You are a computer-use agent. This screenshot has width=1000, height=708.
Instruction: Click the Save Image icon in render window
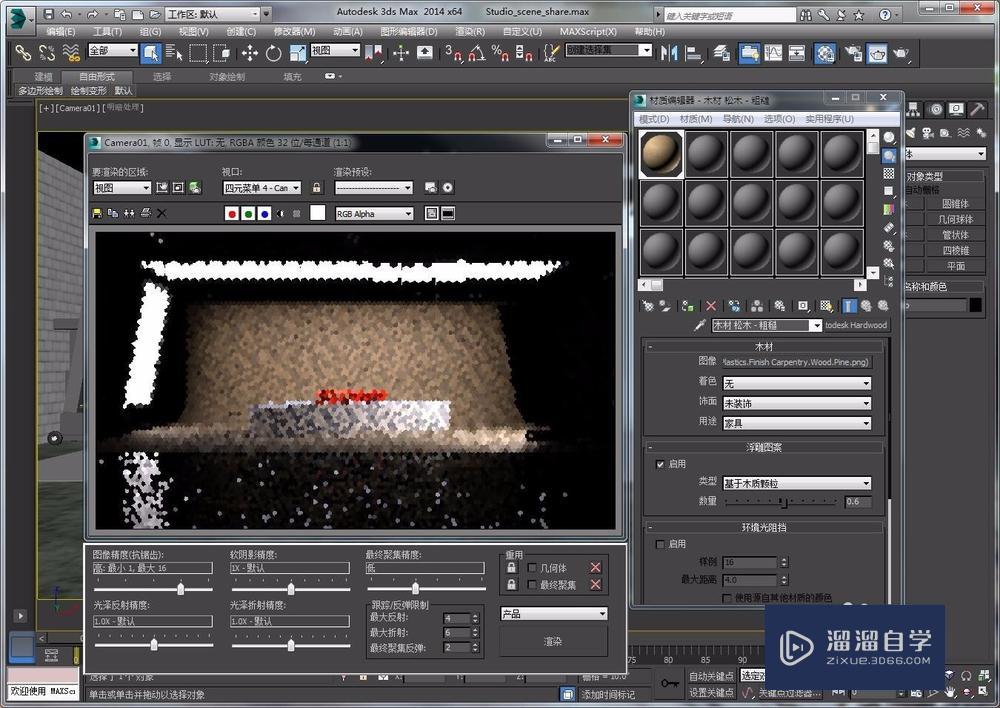[x=97, y=213]
